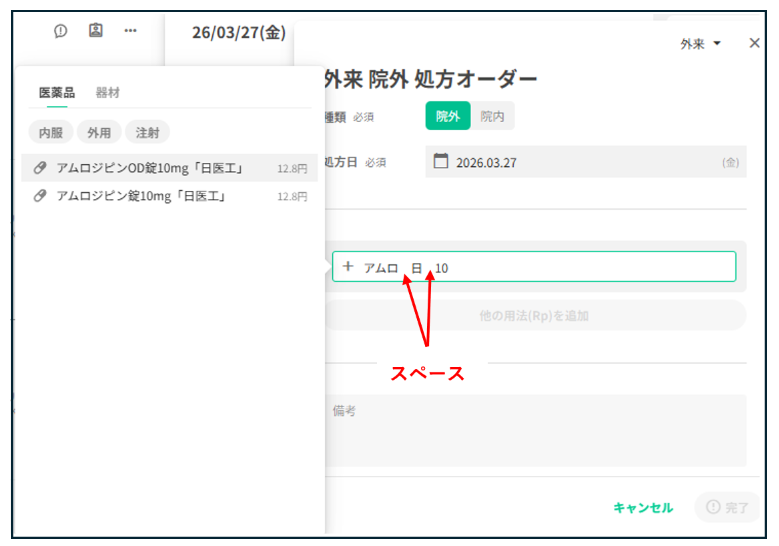Open calendar icon in 処方日 field

coord(440,161)
